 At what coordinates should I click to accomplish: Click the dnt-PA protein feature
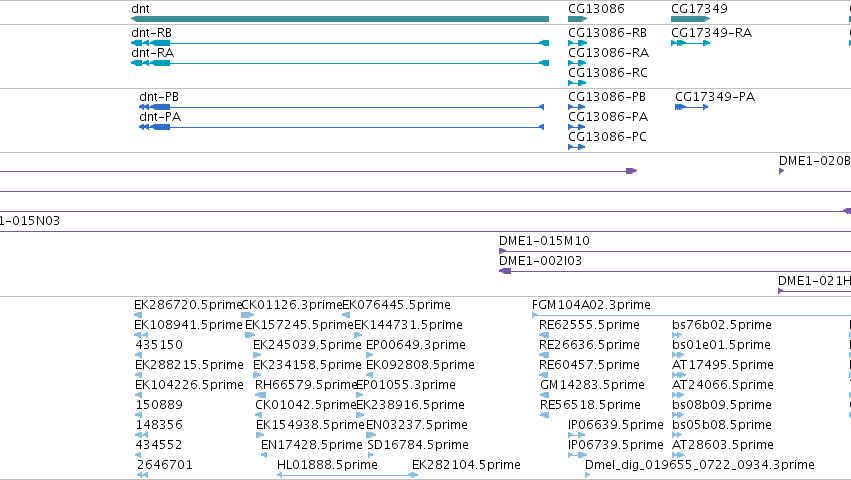[x=160, y=117]
